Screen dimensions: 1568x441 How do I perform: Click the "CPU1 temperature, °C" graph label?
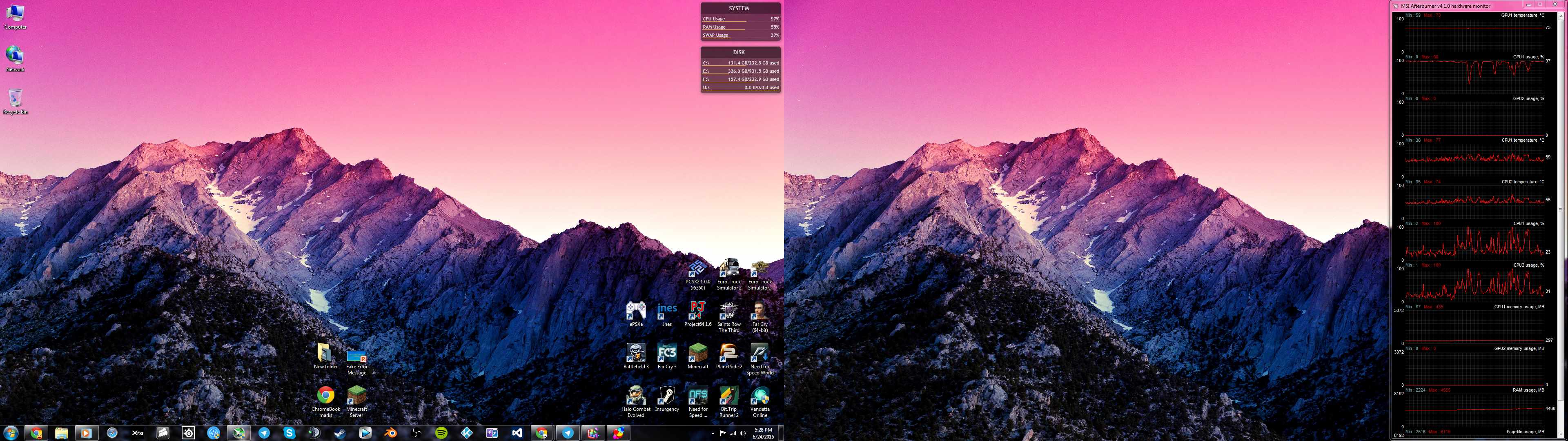[x=1522, y=140]
